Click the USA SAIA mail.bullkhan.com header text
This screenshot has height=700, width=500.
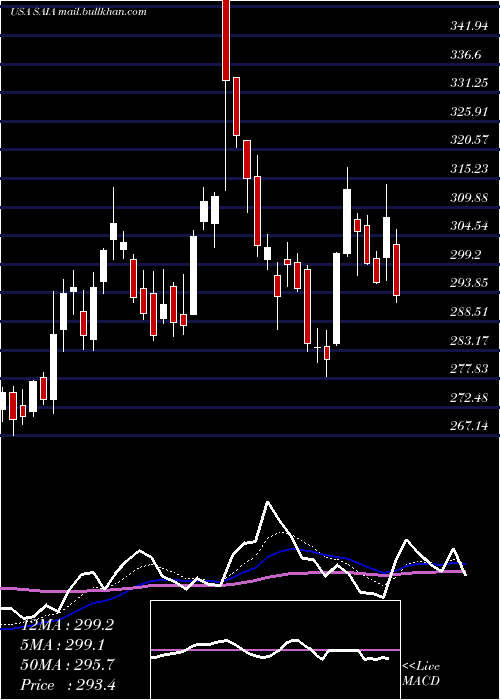[79, 12]
